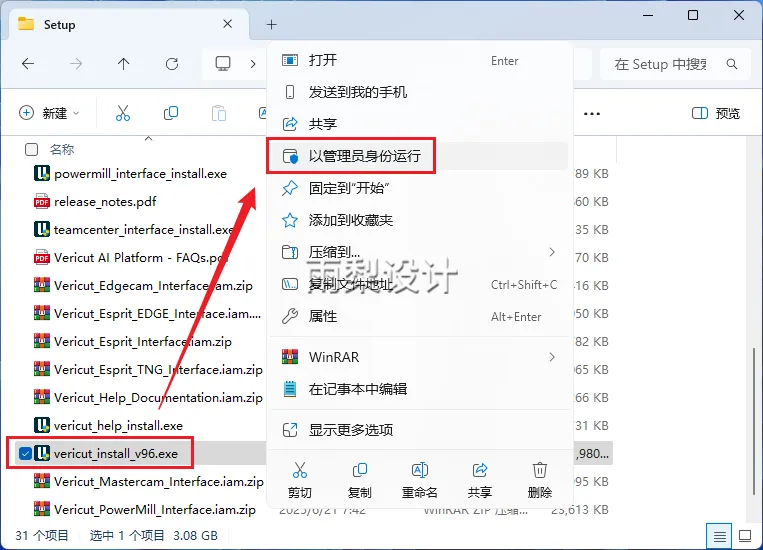
Task: Choose 在记事本中编辑 in context menu
Action: pos(419,389)
